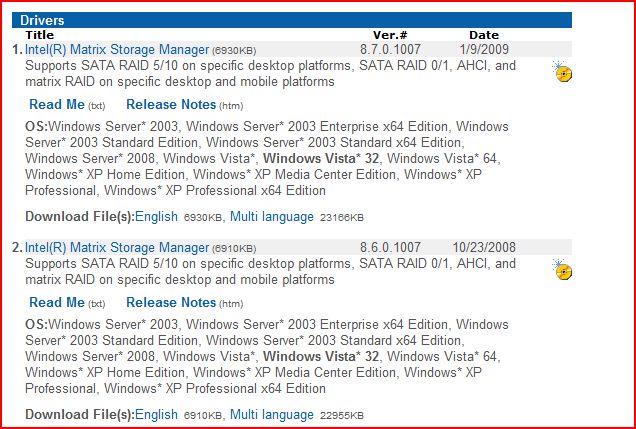Open Release Notes (htm) for driver 8.7.0.1007
The height and width of the screenshot is (429, 636).
point(171,105)
